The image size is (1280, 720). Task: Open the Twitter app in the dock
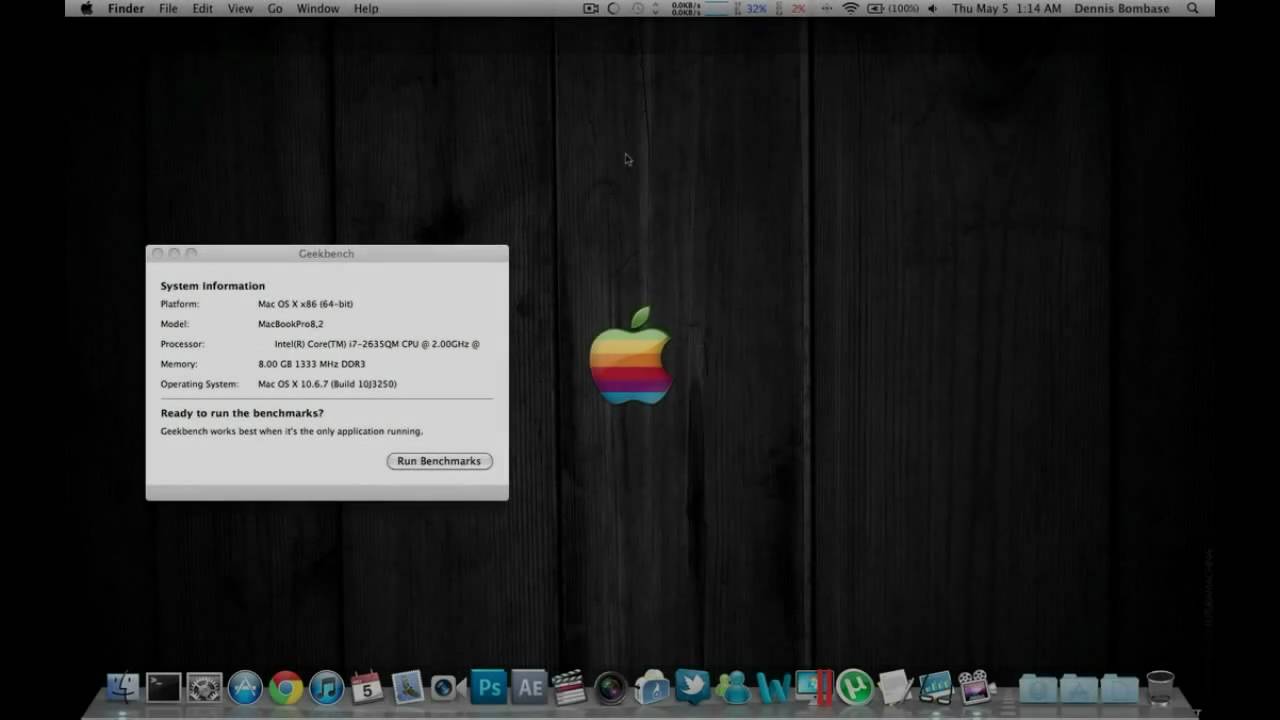tap(692, 686)
